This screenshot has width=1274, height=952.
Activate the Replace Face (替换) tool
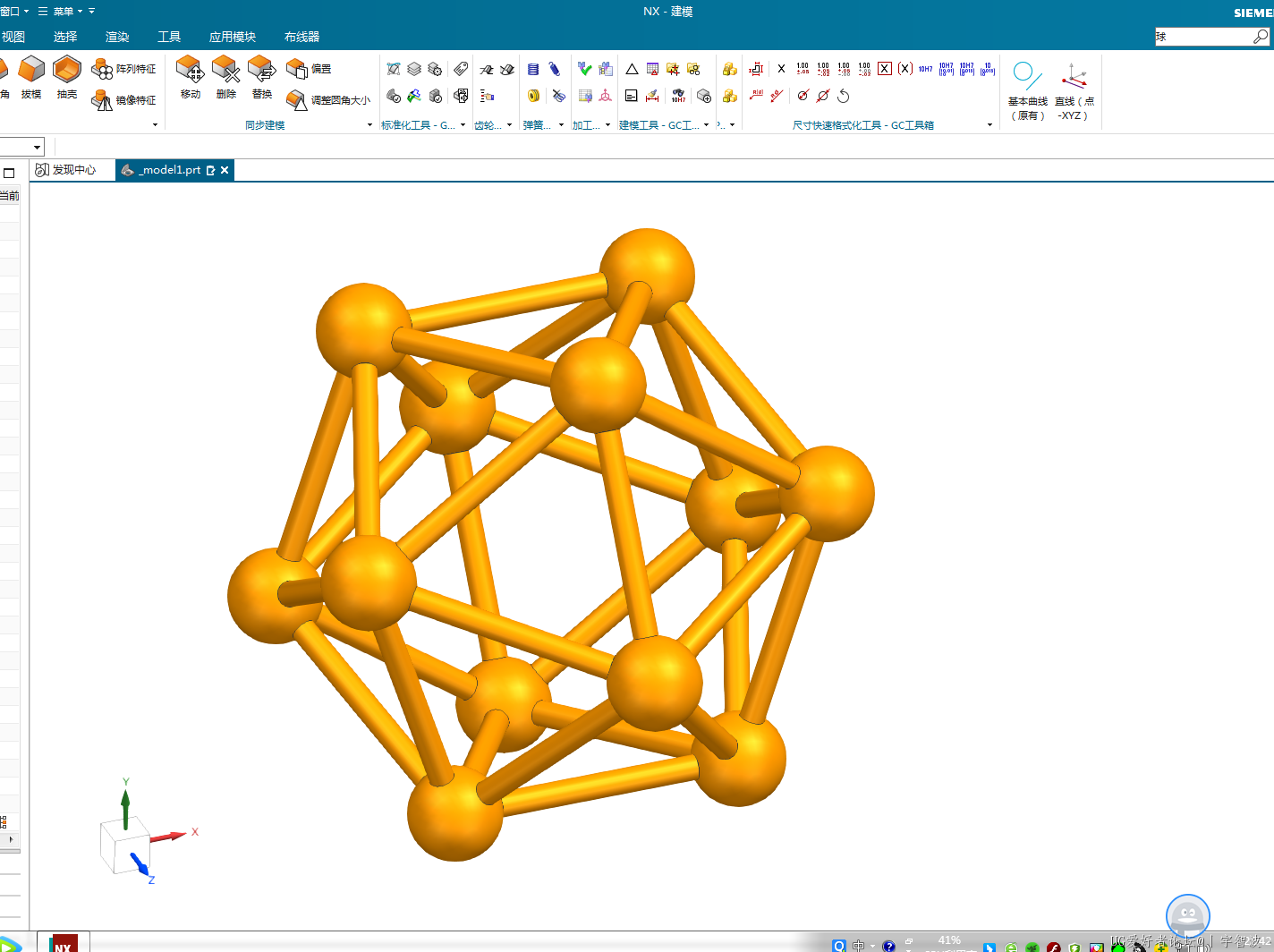tap(262, 76)
